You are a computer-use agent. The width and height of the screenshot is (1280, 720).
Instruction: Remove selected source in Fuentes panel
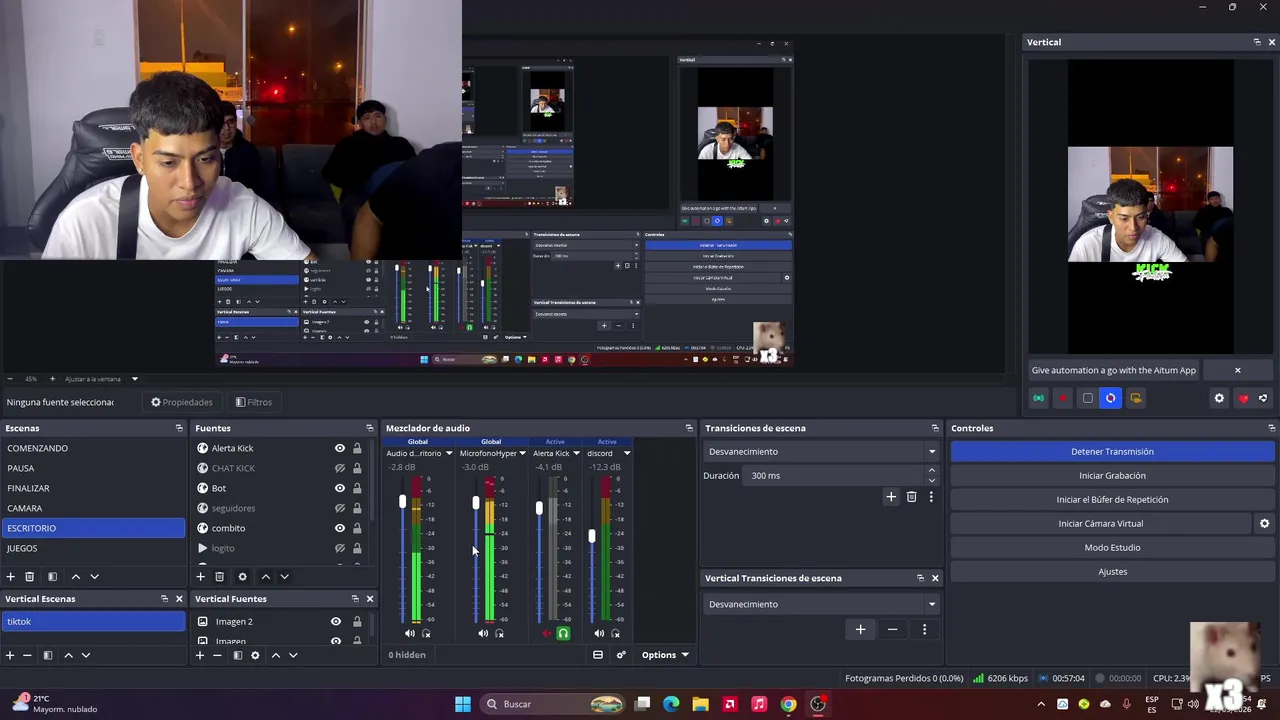[219, 576]
